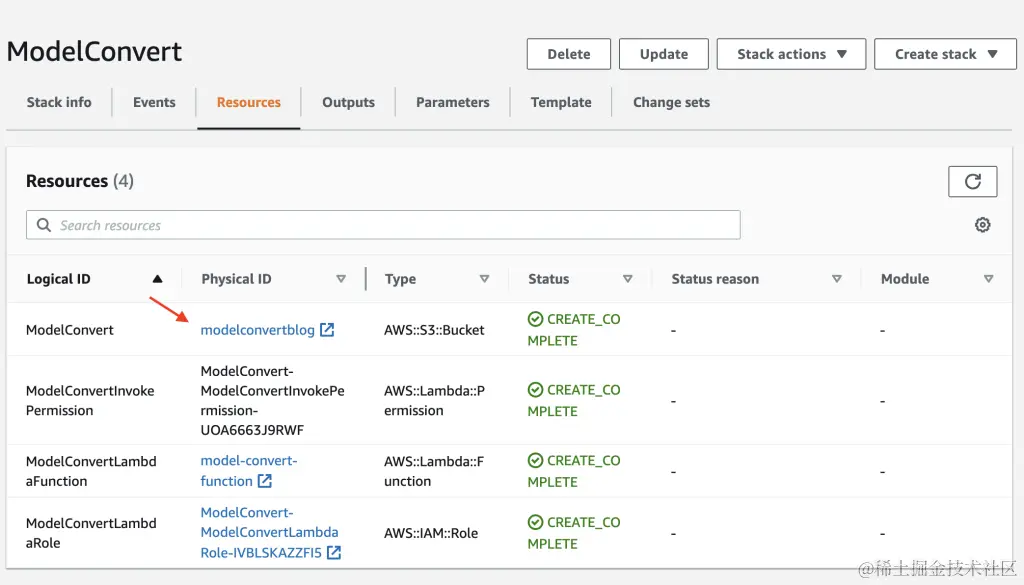Toggle Physical ID column sort arrow
This screenshot has height=585, width=1024.
(x=341, y=279)
